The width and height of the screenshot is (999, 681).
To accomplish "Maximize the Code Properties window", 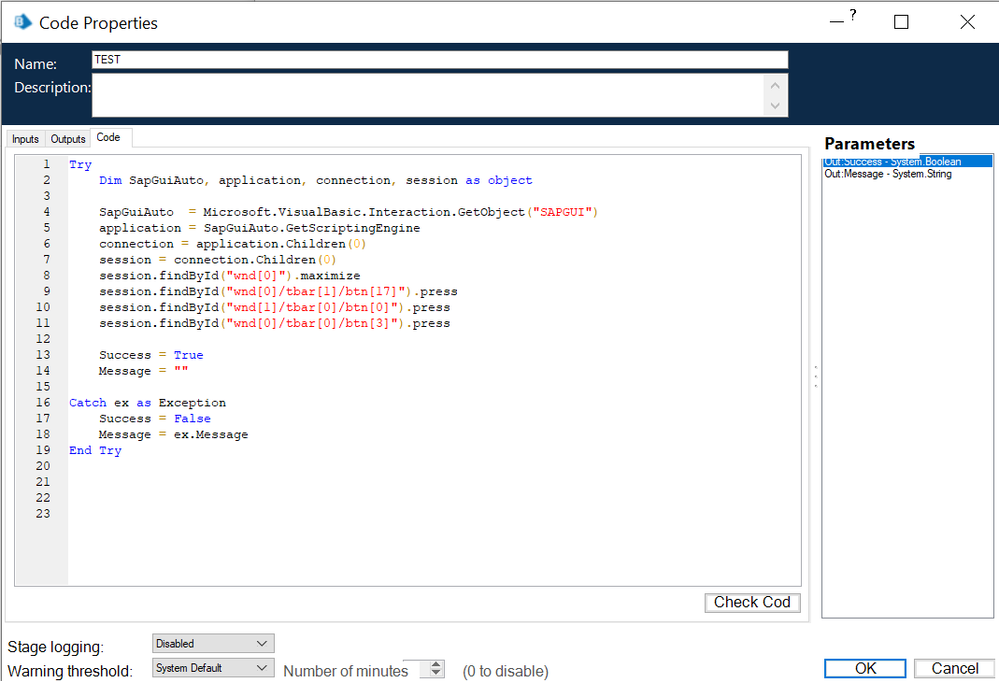I will click(901, 22).
